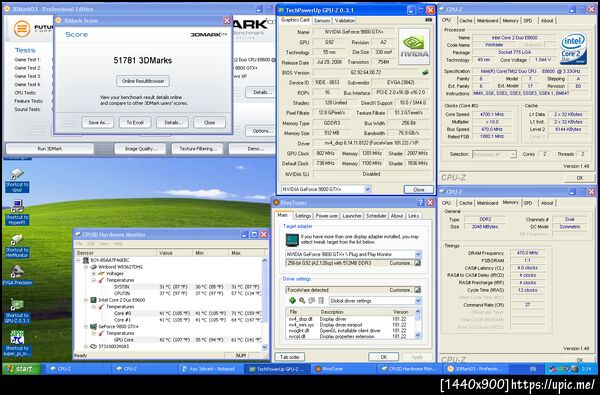
Task: Click the monitor icon under Target adapter
Action: (x=292, y=240)
